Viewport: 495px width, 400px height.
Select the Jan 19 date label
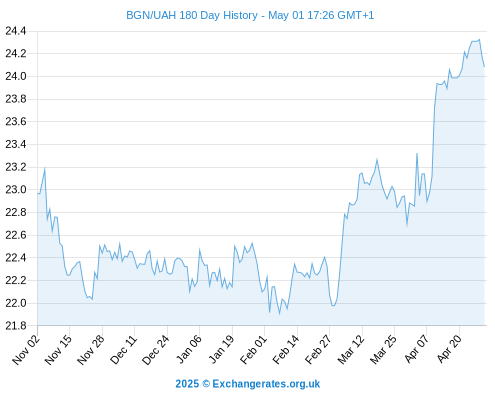(x=221, y=349)
